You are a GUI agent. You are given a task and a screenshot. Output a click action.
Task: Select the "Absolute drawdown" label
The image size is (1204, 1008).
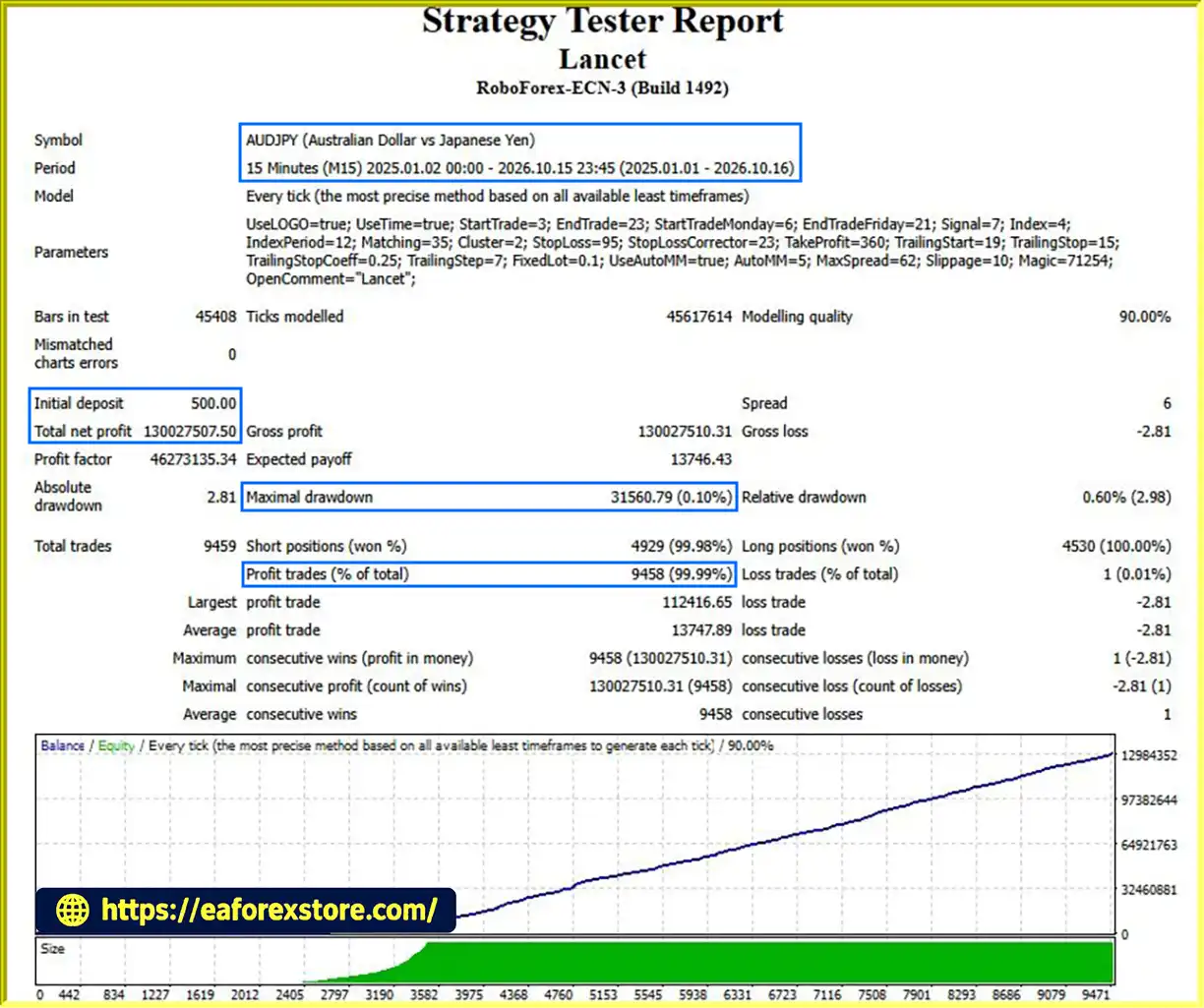(x=68, y=496)
